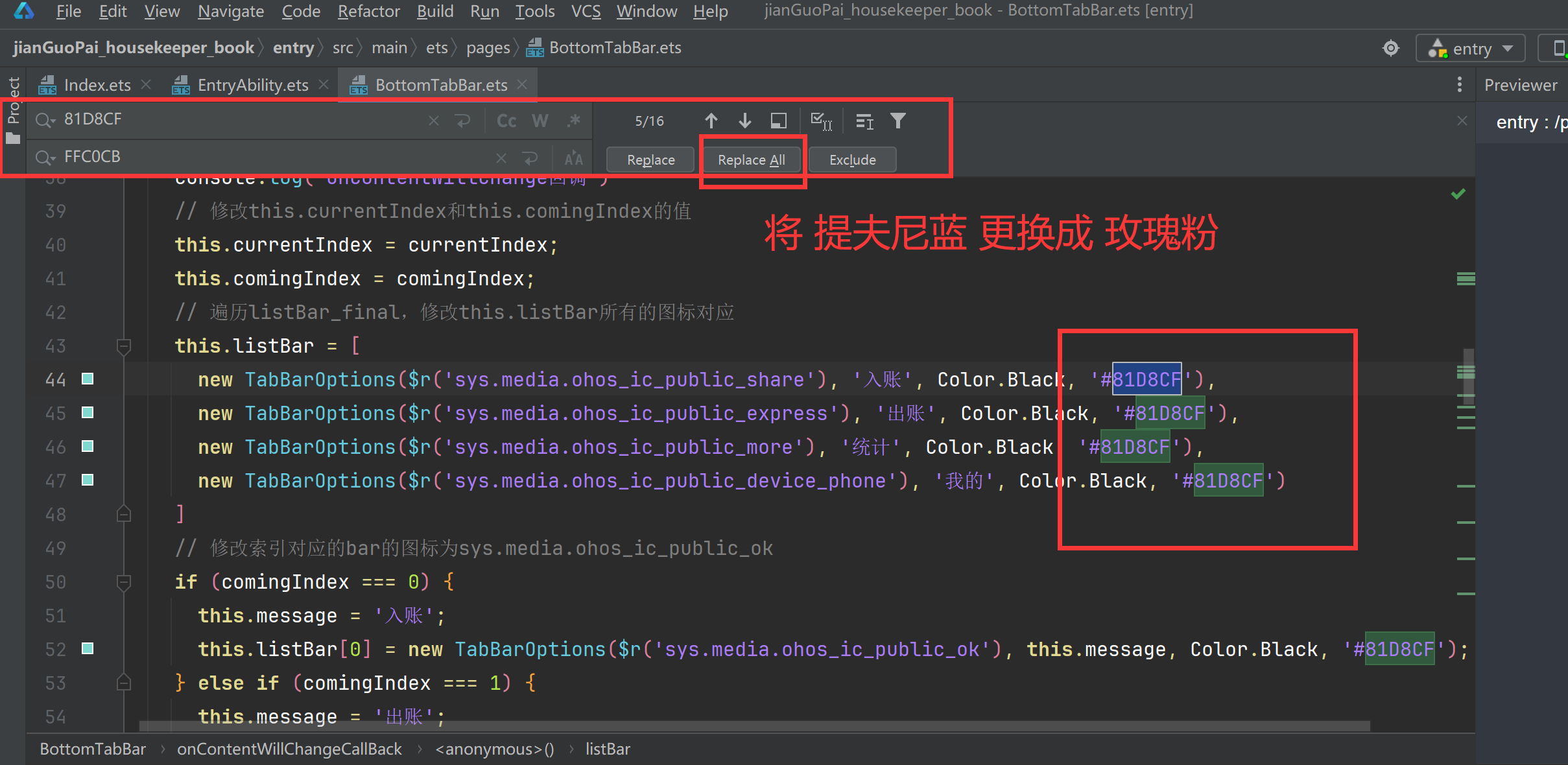Open the Navigate menu
The width and height of the screenshot is (1568, 765).
click(231, 11)
